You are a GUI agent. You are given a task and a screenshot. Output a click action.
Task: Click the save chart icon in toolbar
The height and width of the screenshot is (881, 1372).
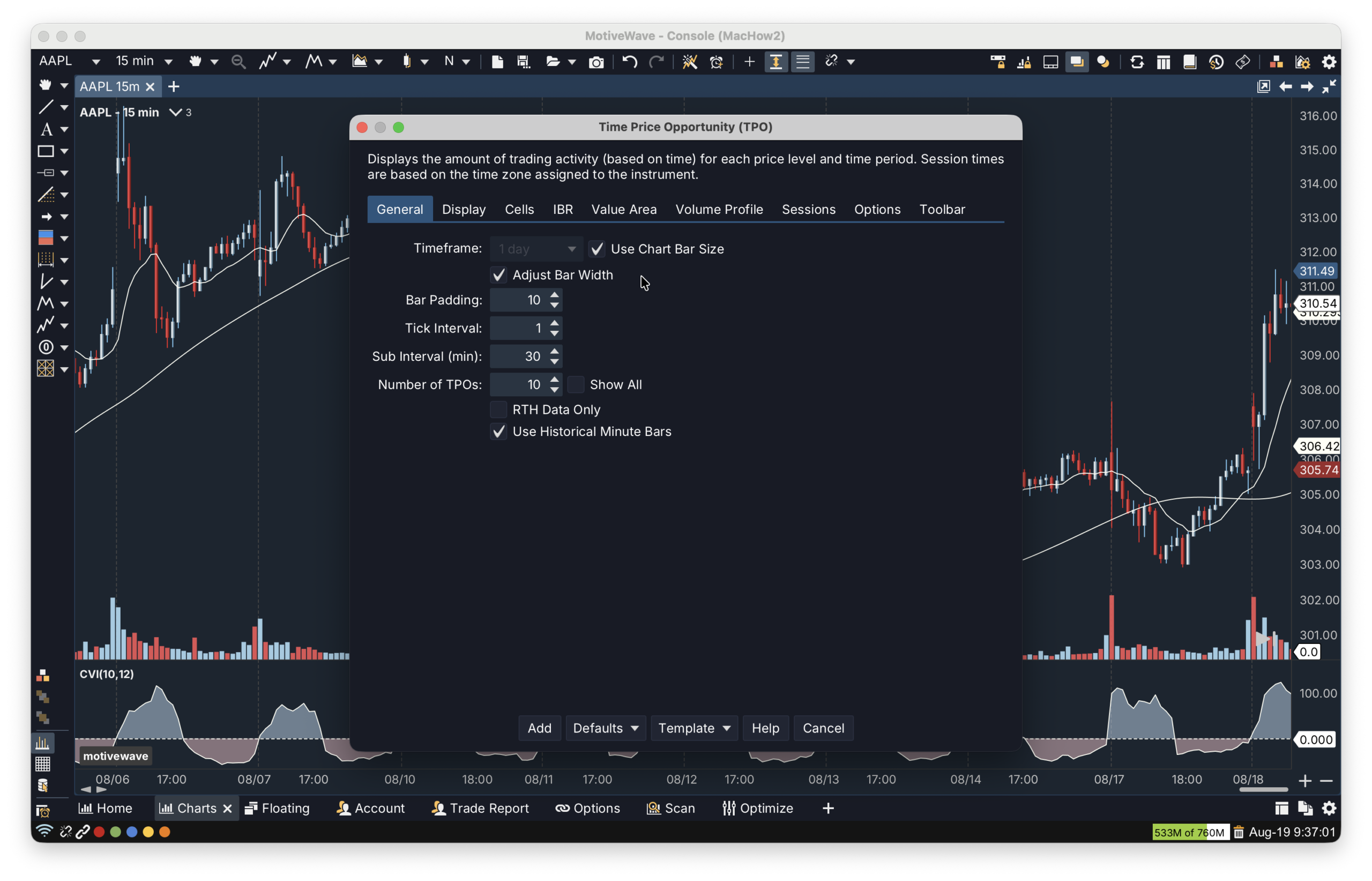(x=523, y=62)
